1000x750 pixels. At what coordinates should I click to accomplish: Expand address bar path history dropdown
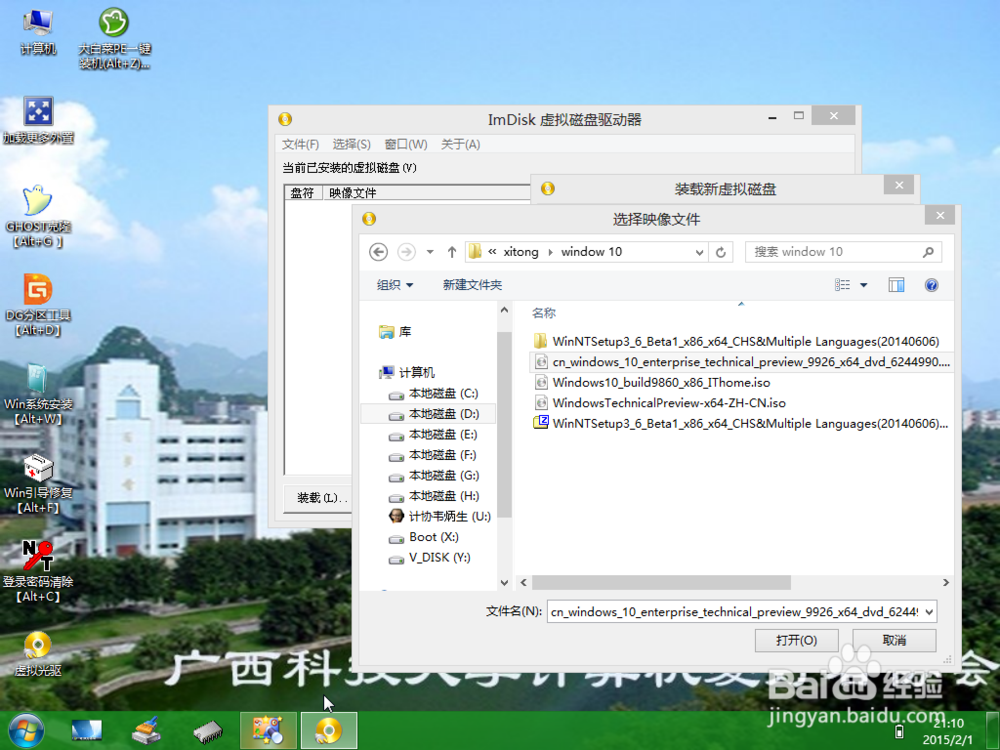[700, 253]
